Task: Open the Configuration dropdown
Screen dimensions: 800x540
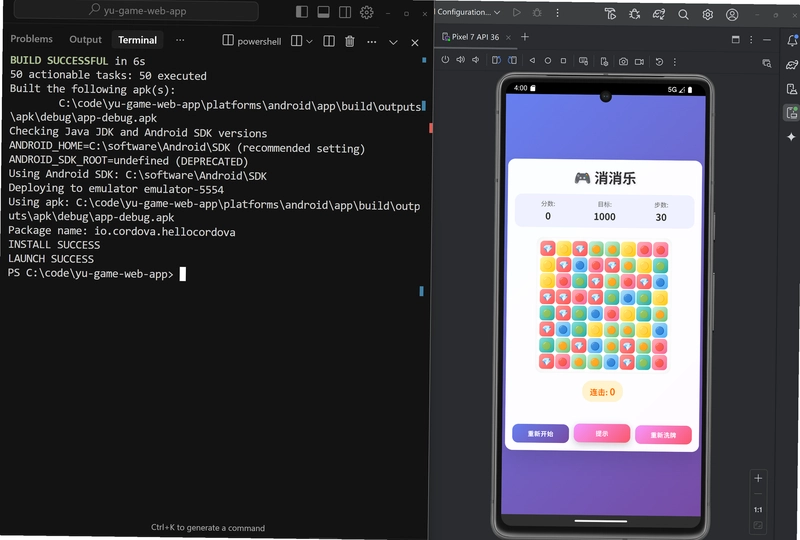Action: click(x=468, y=12)
